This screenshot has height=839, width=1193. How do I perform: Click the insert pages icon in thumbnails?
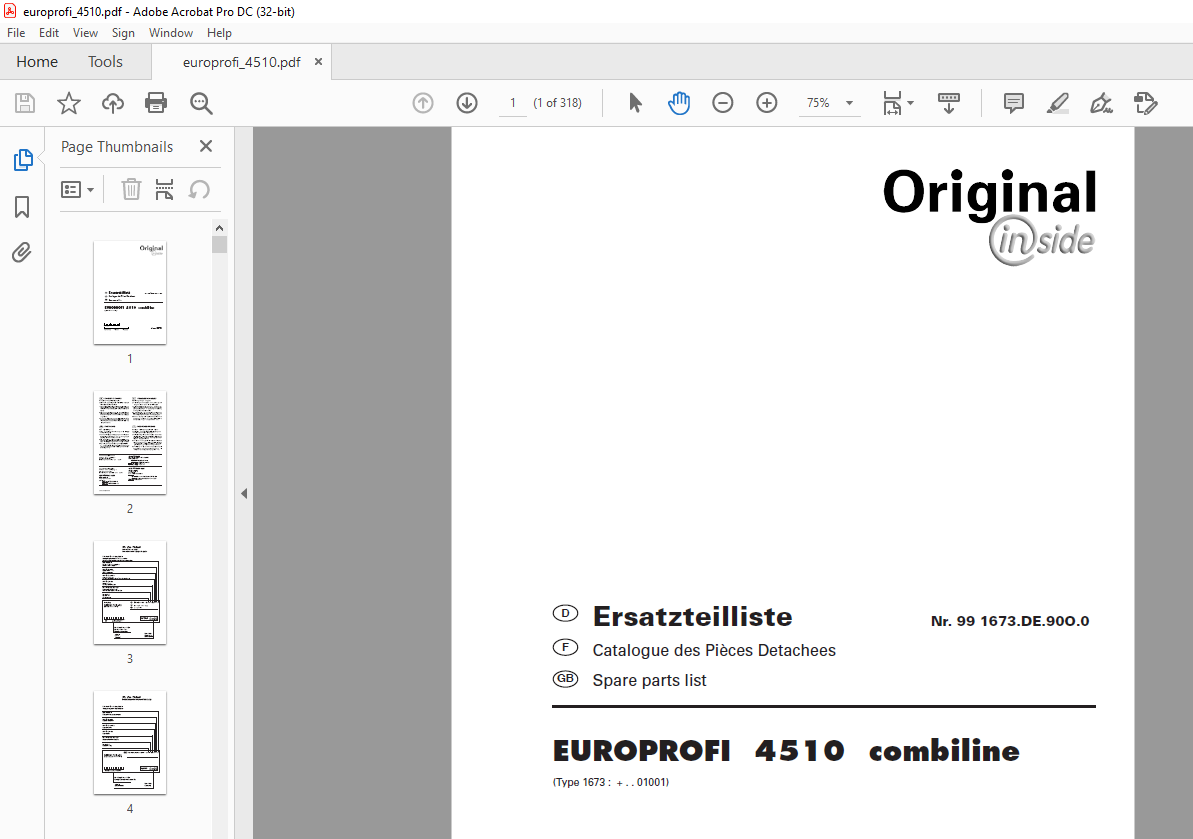click(x=164, y=189)
